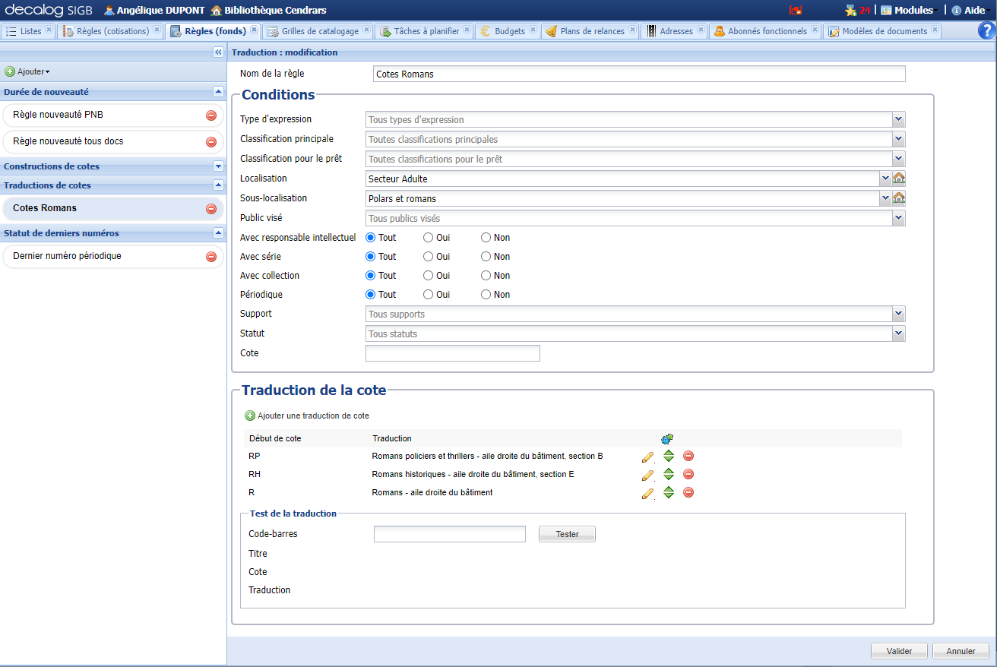Viewport: 1000px width, 670px height.
Task: Open the Grilles de catalogage tab
Action: tap(319, 31)
